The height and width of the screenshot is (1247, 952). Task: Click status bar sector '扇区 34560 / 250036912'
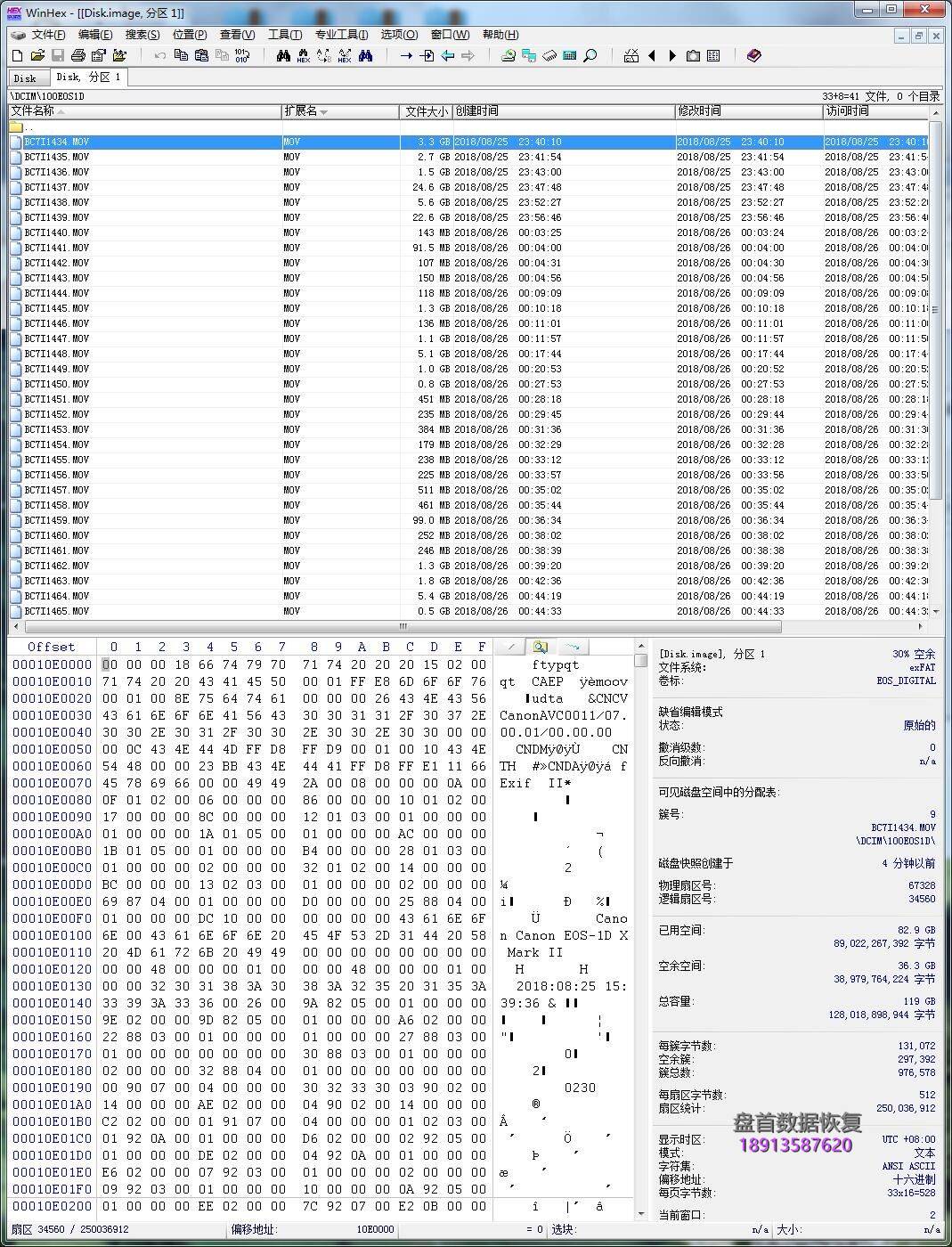69,1229
